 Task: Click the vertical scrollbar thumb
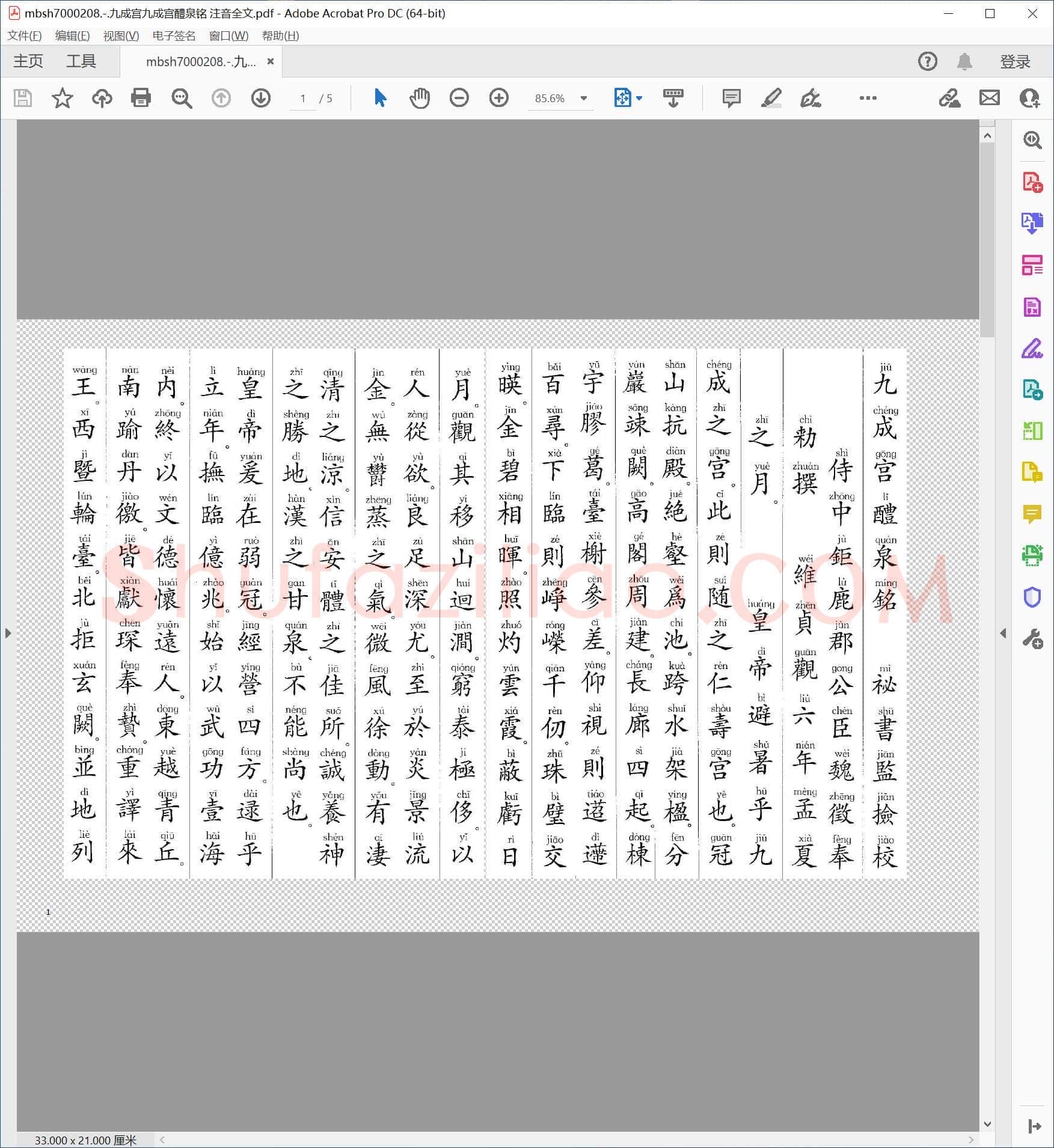click(x=987, y=240)
